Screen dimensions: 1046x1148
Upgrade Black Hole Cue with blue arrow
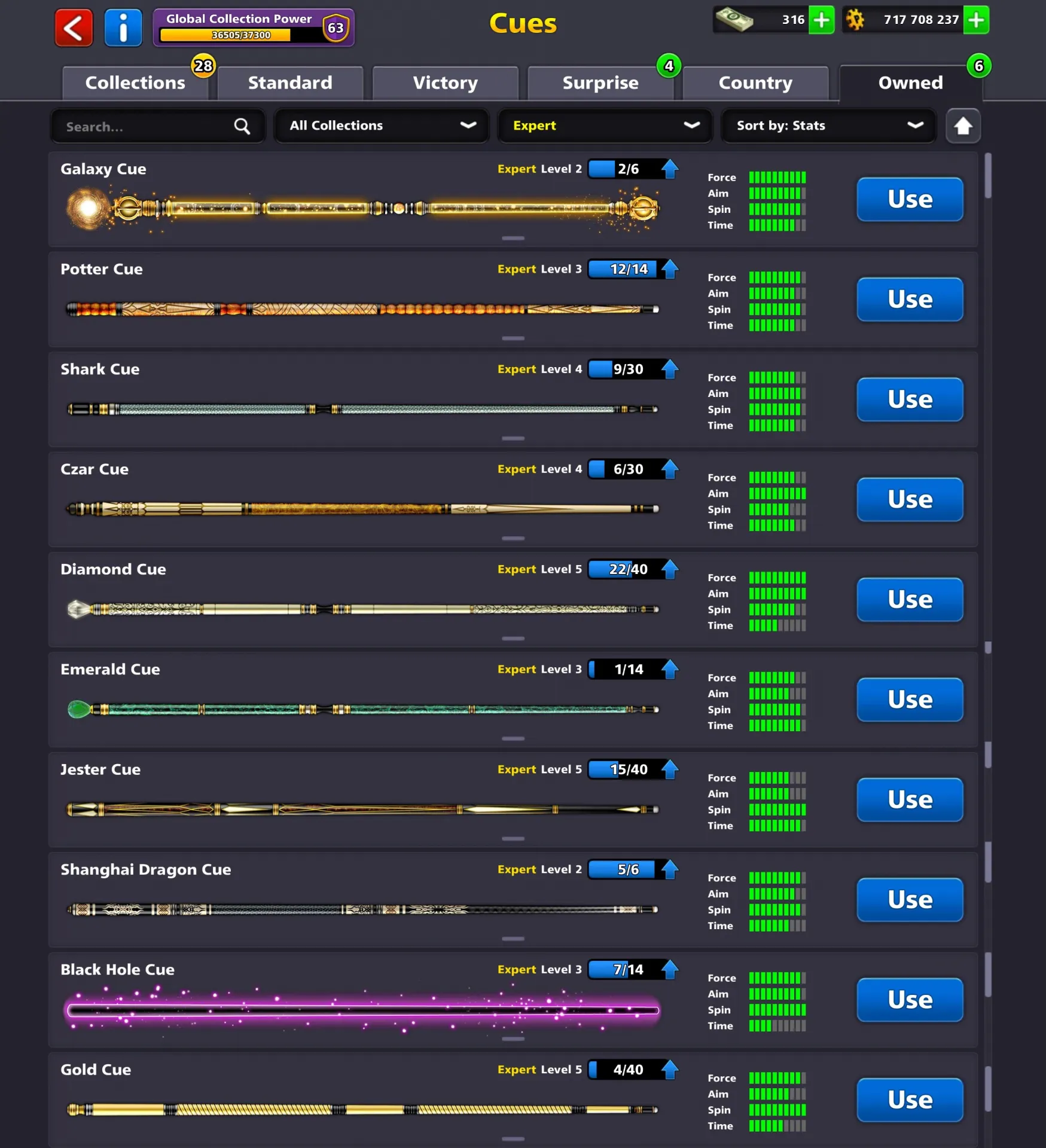pyautogui.click(x=670, y=969)
